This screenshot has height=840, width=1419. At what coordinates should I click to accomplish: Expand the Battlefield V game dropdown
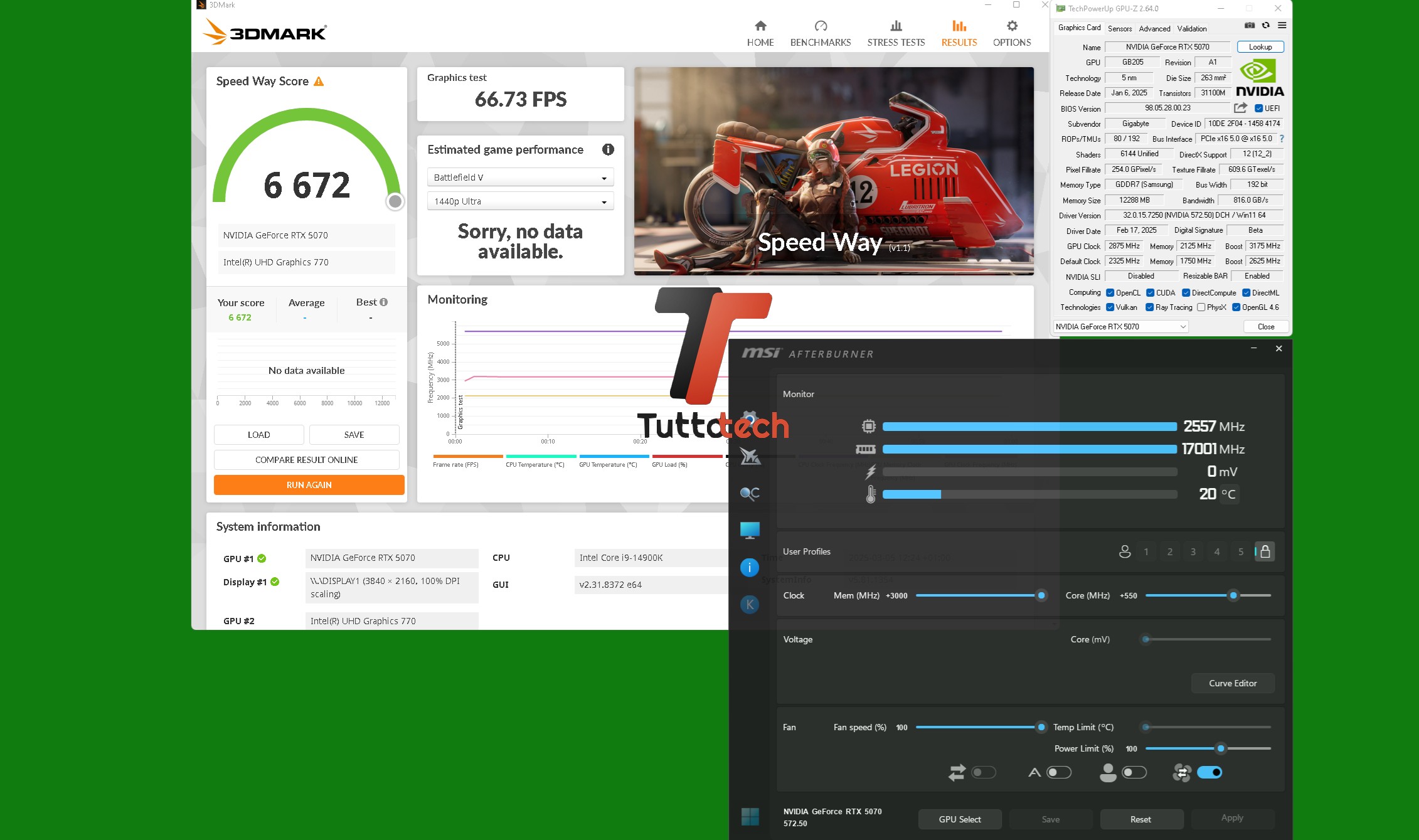click(x=520, y=178)
